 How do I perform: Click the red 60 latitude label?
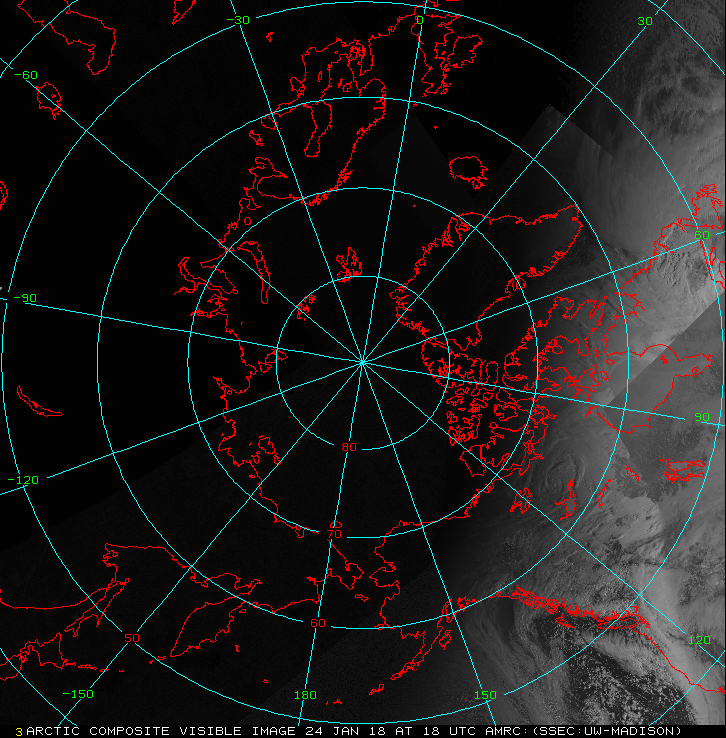pos(318,623)
